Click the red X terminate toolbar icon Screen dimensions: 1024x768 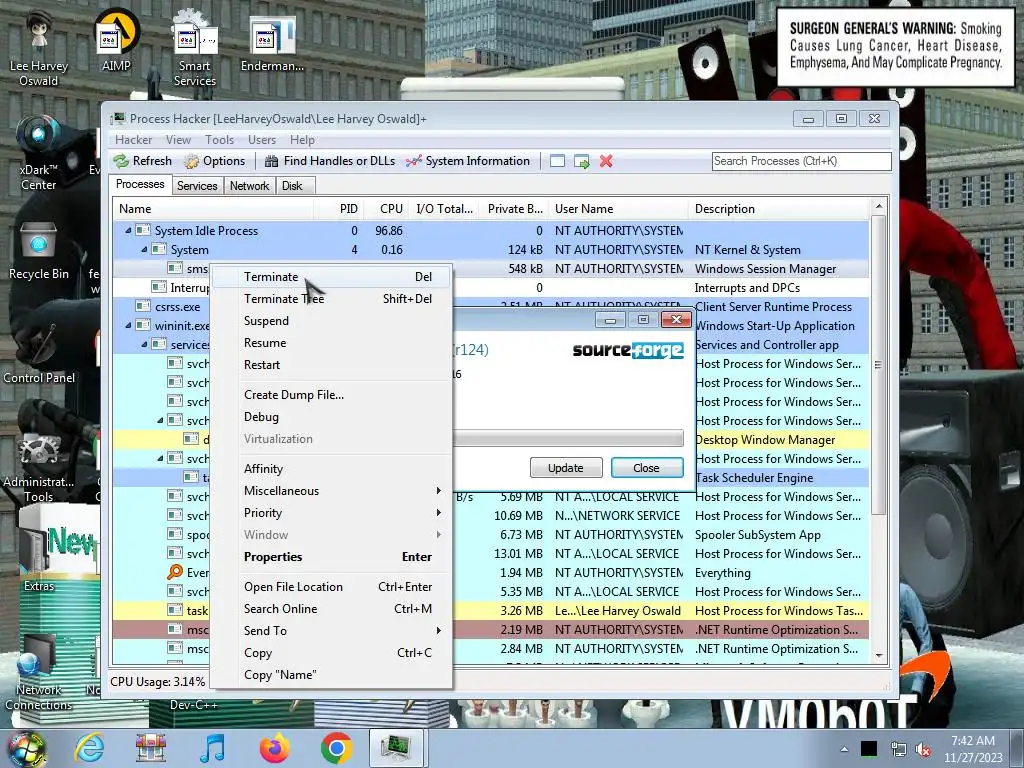606,161
